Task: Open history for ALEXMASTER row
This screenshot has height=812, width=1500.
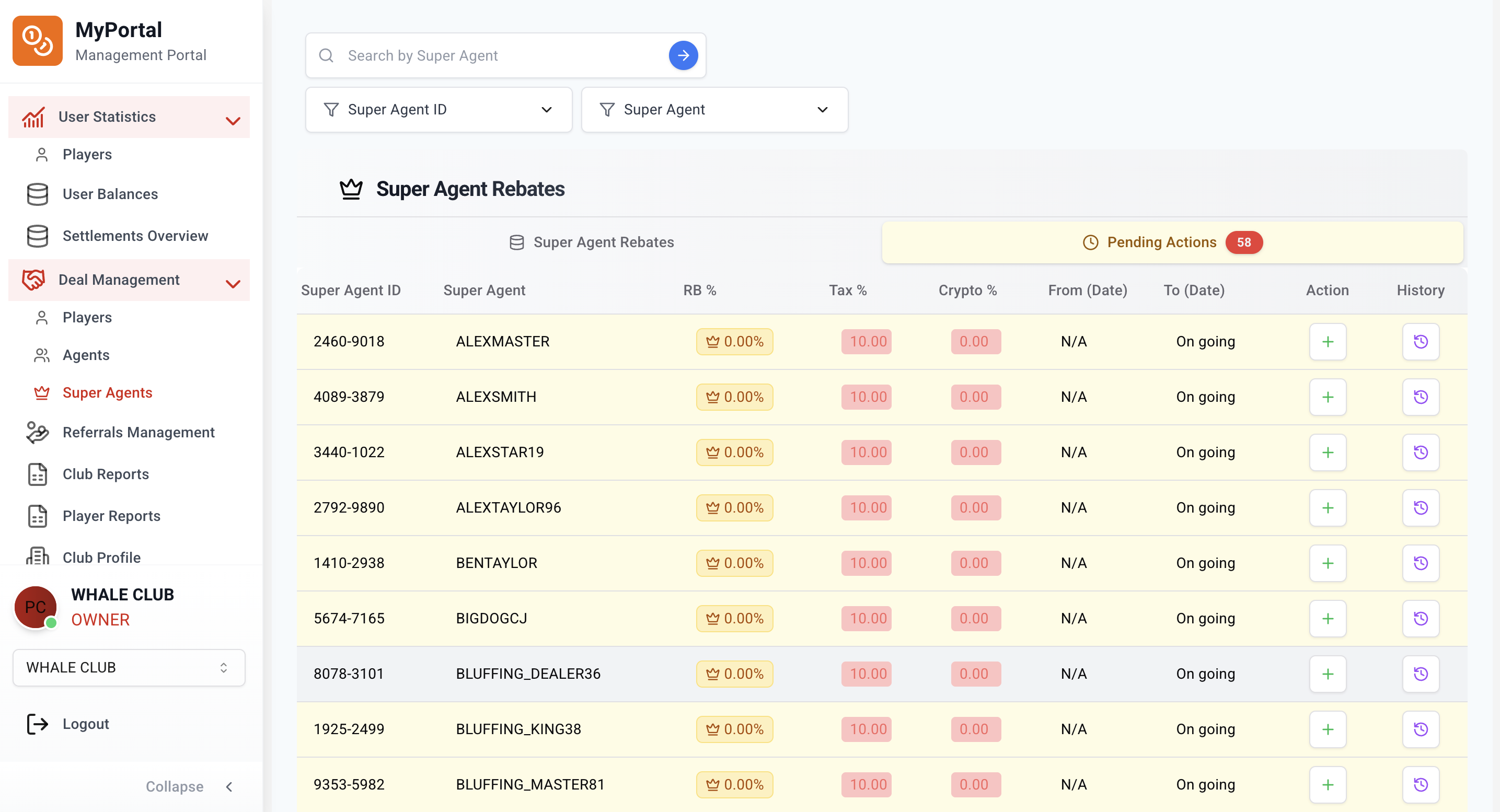Action: click(1420, 342)
